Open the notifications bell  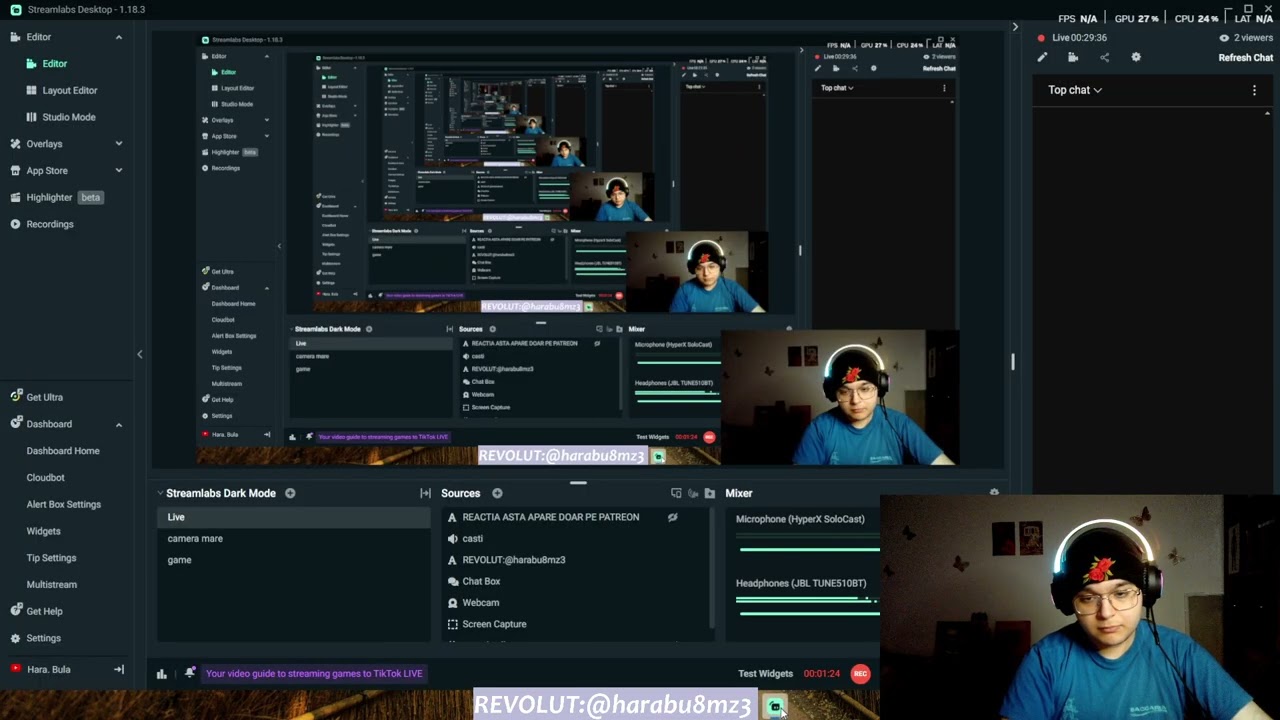pyautogui.click(x=190, y=673)
